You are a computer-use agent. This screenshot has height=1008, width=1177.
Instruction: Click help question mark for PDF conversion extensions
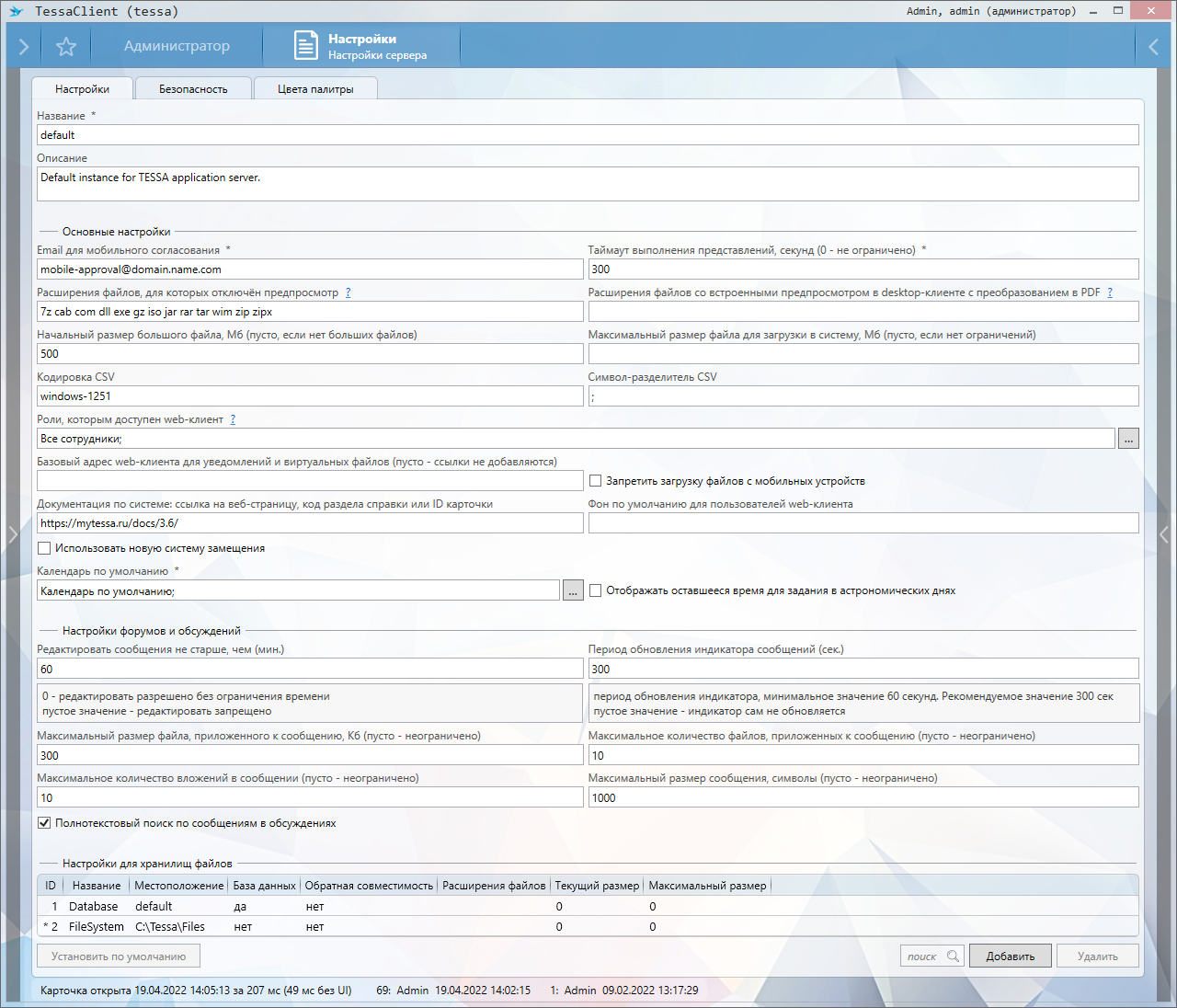(x=1110, y=292)
